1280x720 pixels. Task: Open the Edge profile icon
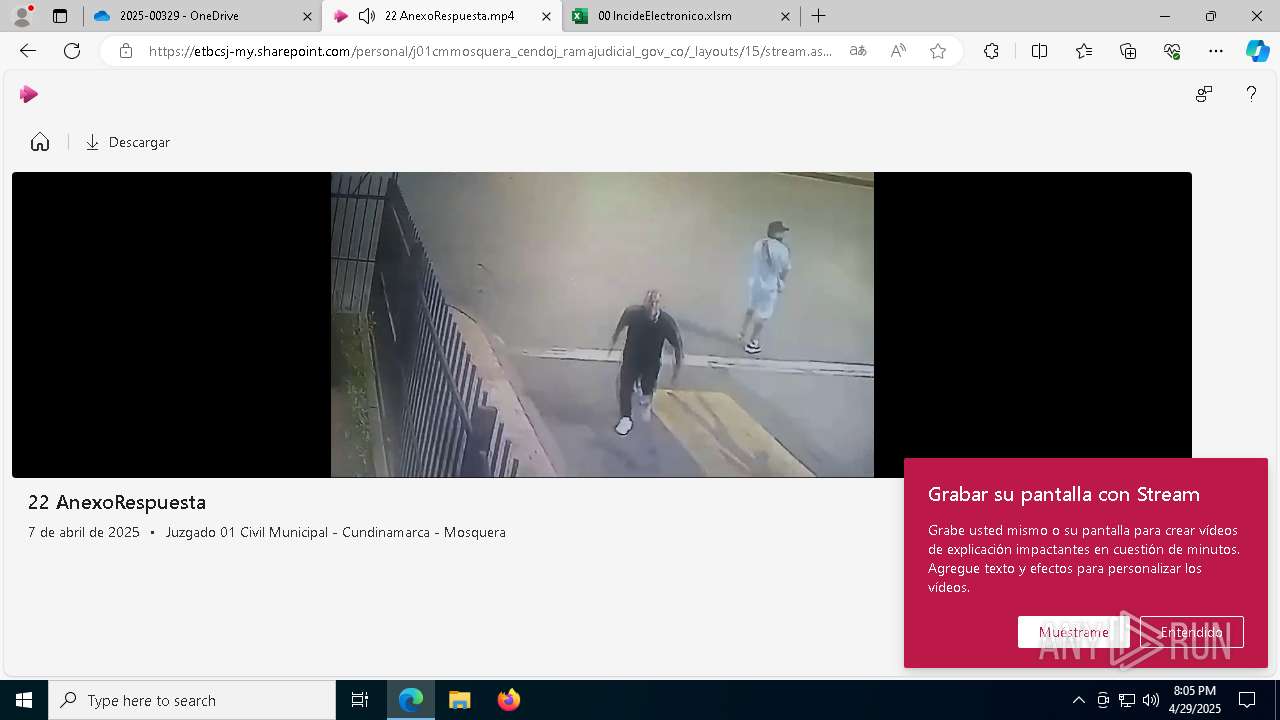22,16
